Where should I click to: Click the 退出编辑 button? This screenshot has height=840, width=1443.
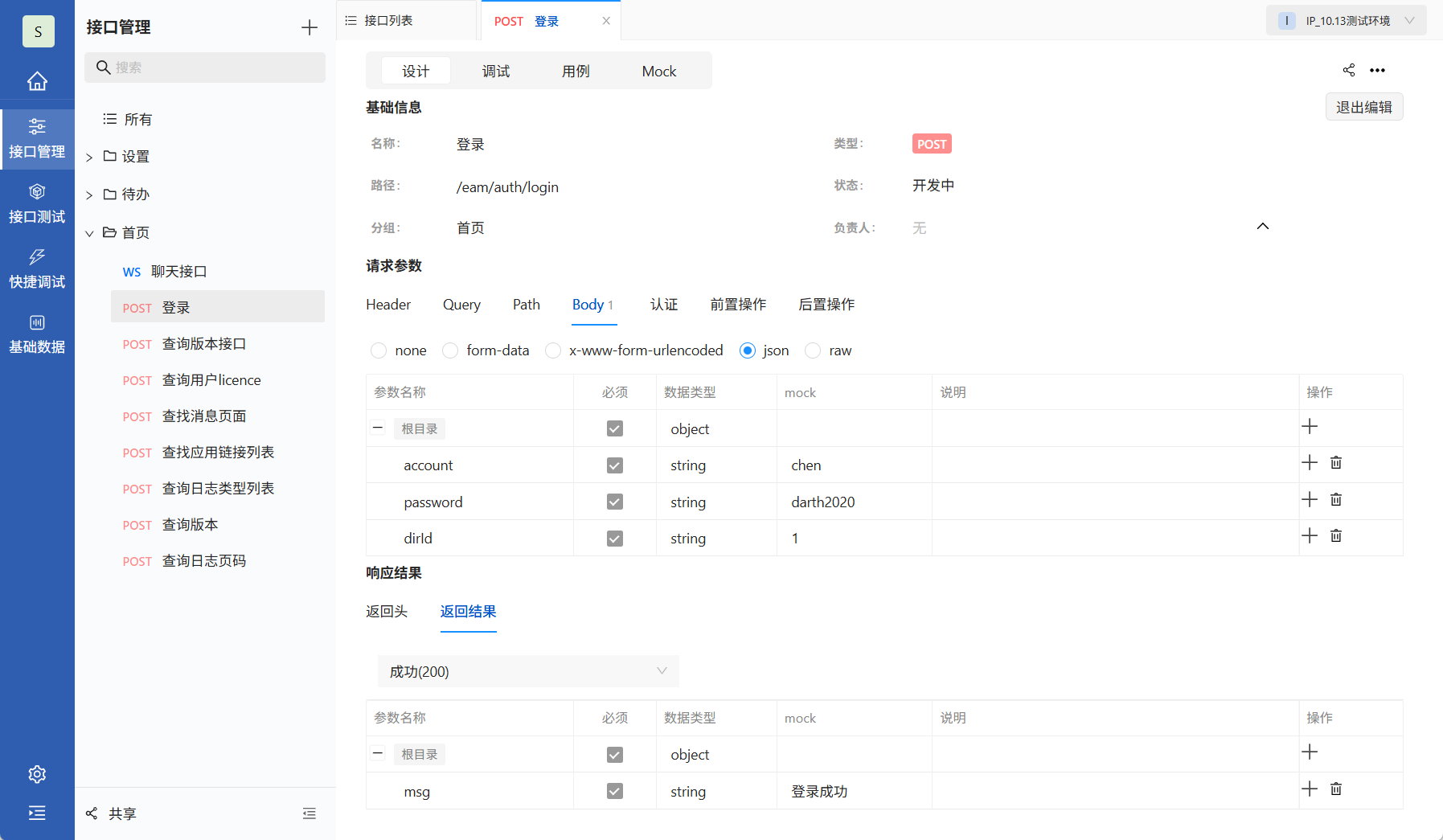1363,106
